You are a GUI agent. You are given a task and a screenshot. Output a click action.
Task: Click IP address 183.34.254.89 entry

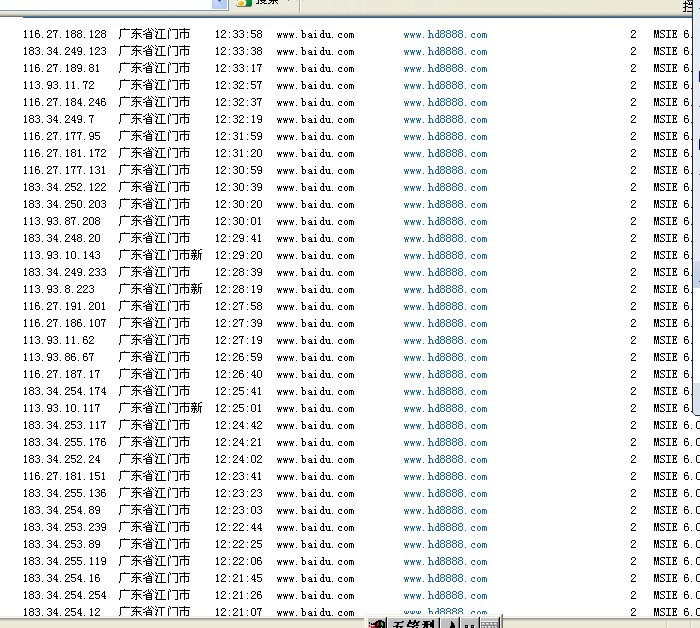click(61, 510)
